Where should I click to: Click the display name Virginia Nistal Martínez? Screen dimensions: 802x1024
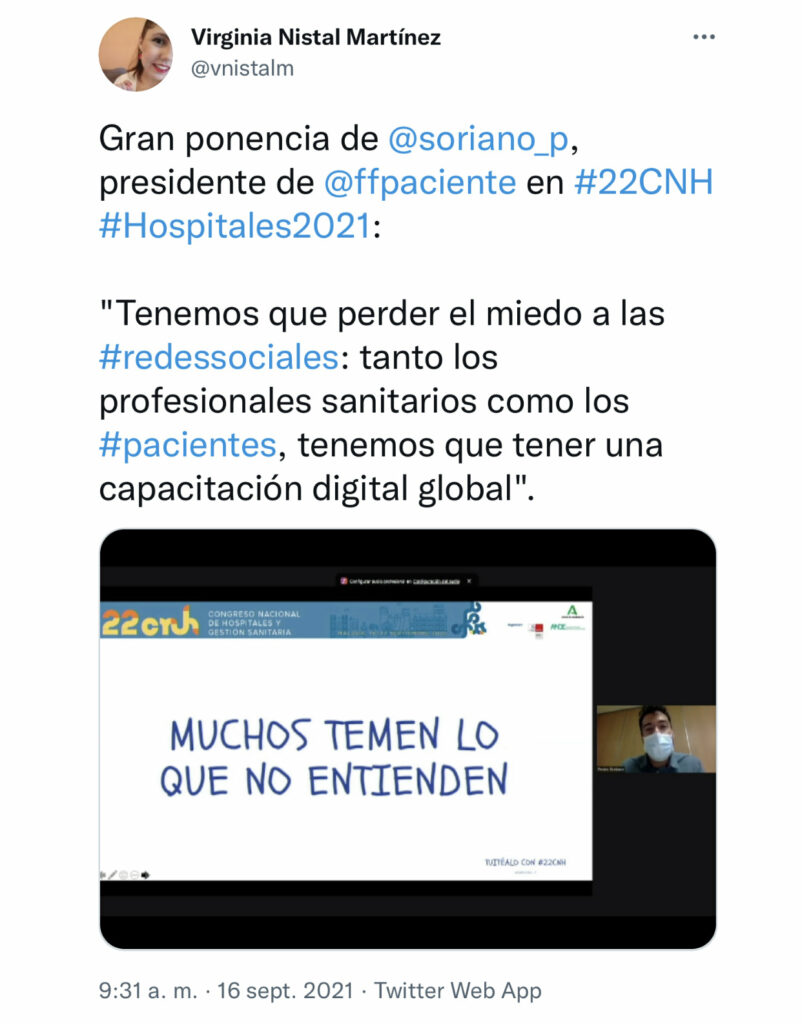coord(315,37)
